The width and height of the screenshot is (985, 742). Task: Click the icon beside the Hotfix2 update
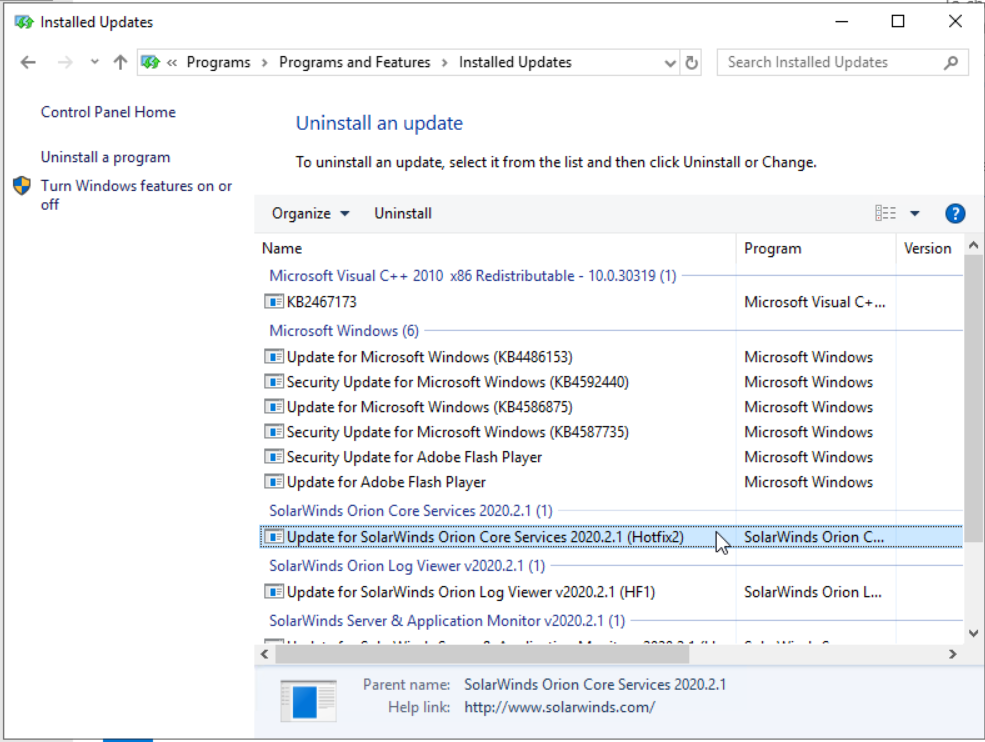pos(273,537)
